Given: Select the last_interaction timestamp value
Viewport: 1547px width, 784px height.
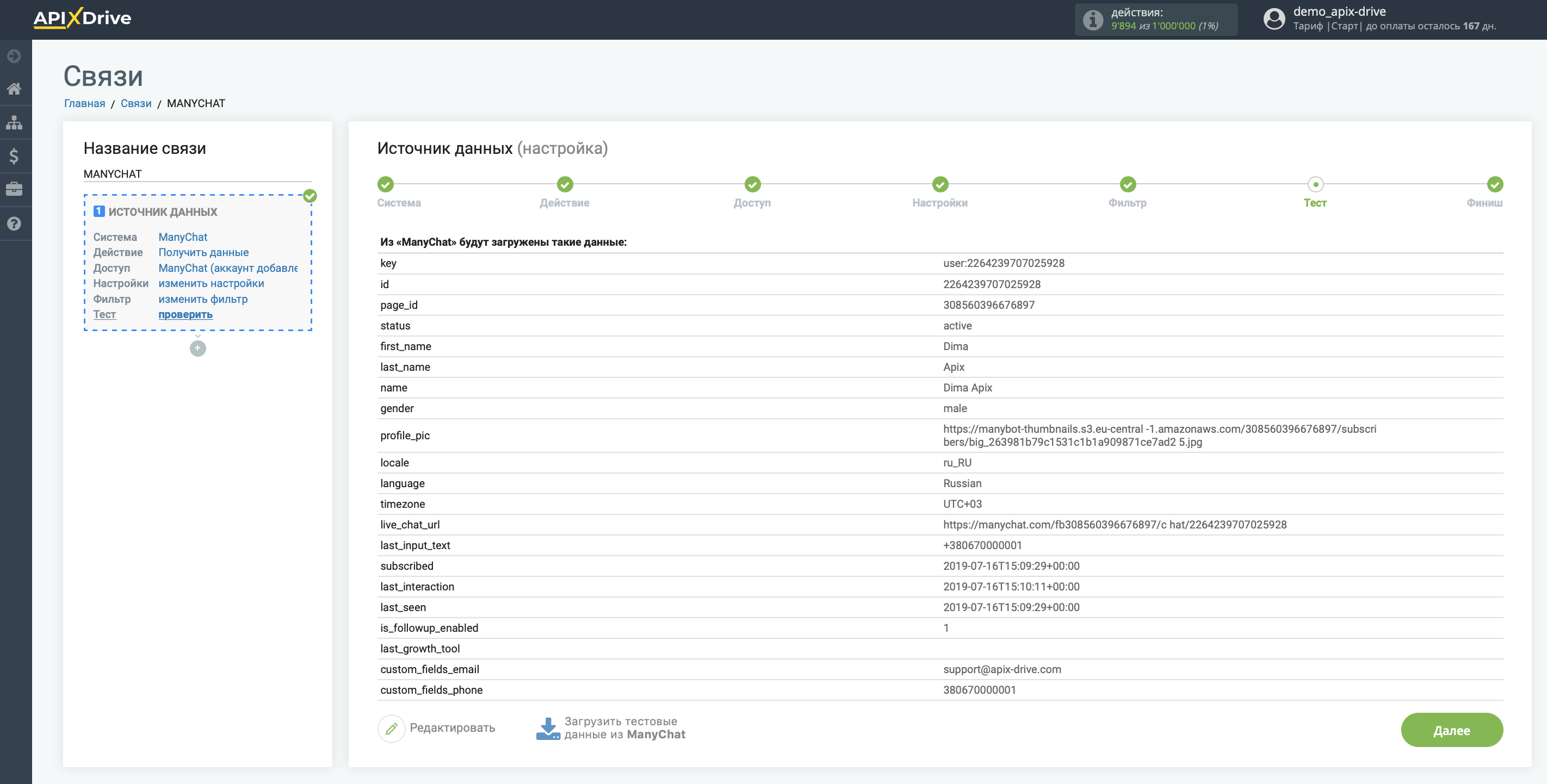Looking at the screenshot, I should [x=1011, y=587].
